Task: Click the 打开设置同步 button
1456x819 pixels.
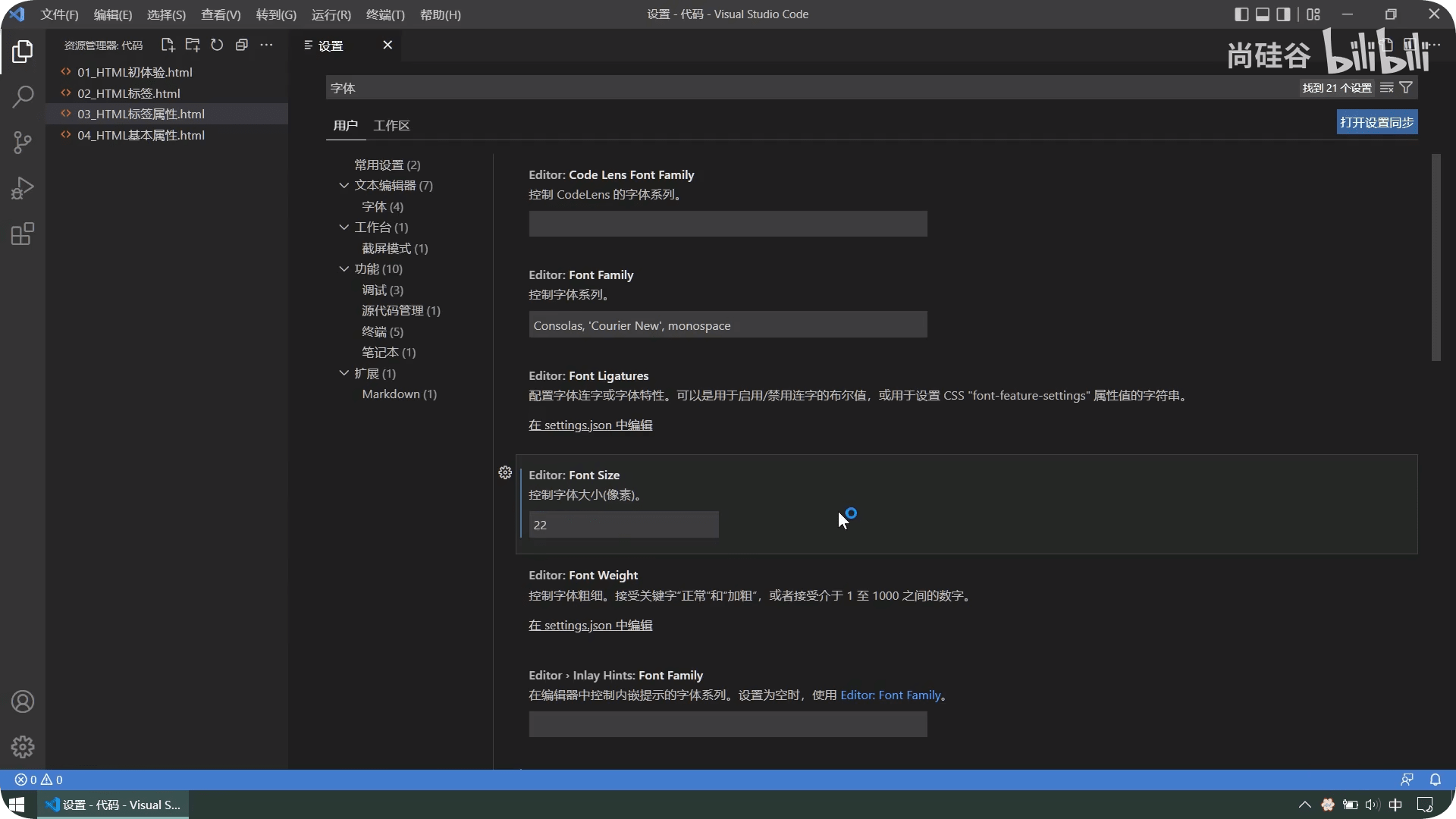Action: click(x=1376, y=123)
